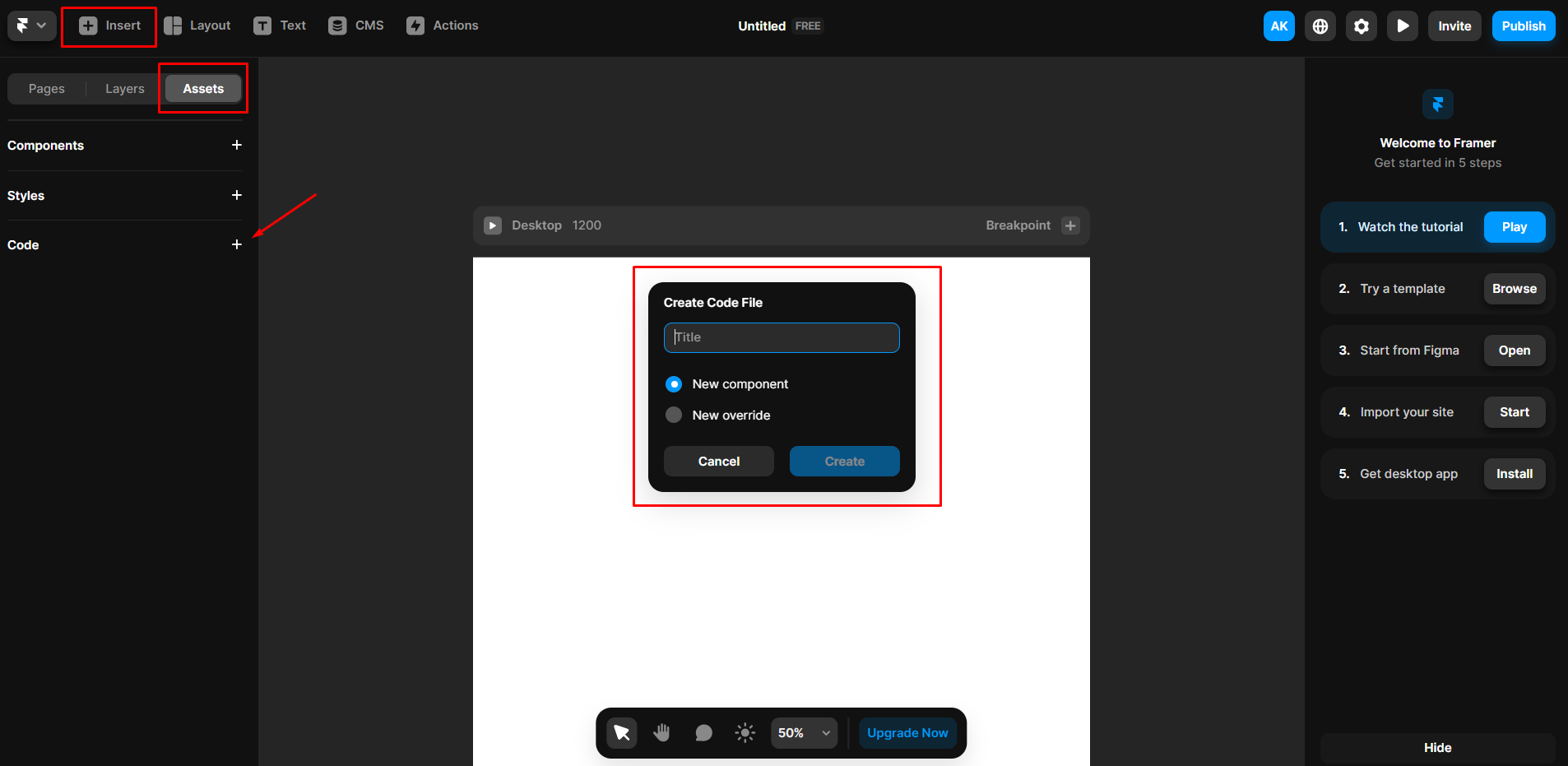
Task: Select the cursor tool in bottom toolbar
Action: click(622, 732)
